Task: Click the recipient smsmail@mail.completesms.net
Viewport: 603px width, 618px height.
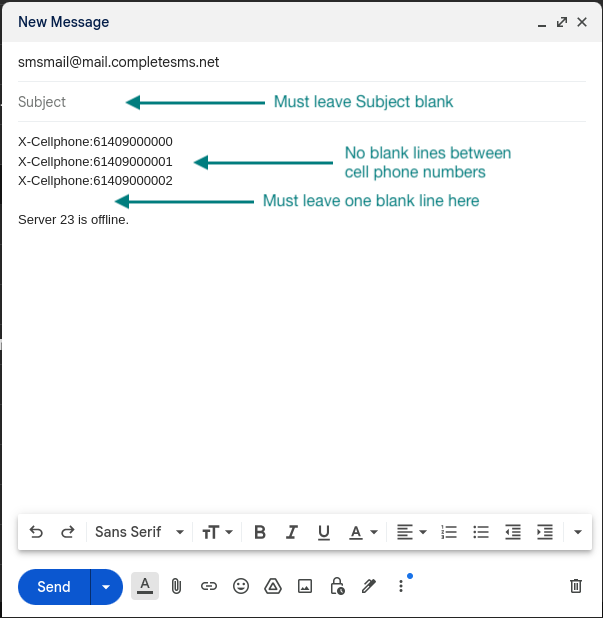Action: 119,62
